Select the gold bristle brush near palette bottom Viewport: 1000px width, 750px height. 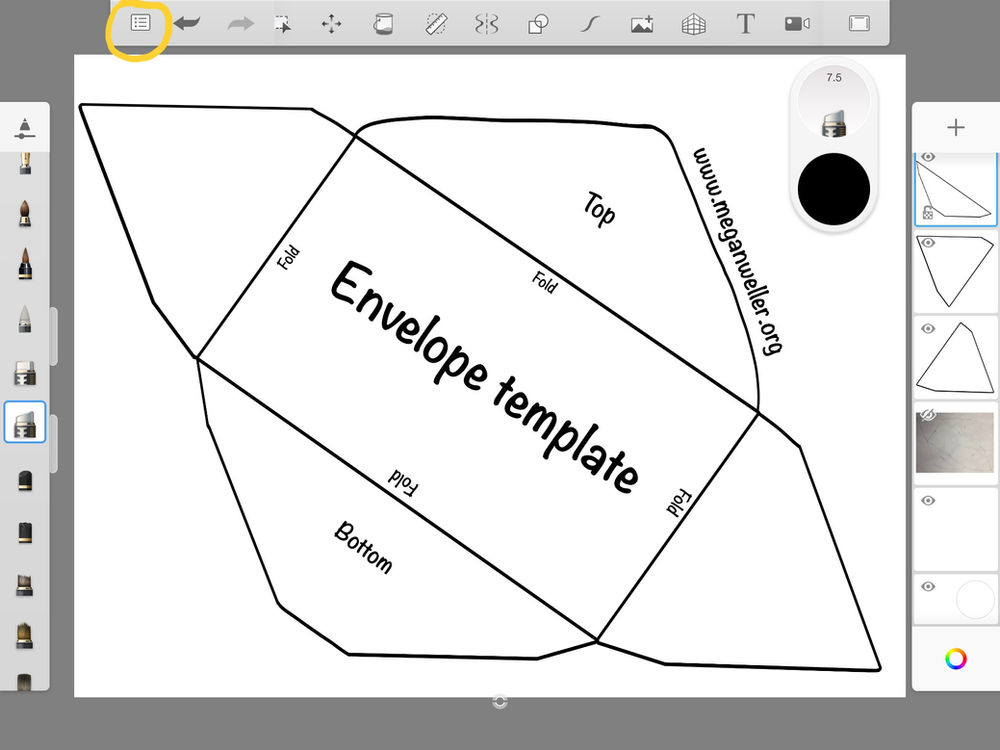[24, 635]
